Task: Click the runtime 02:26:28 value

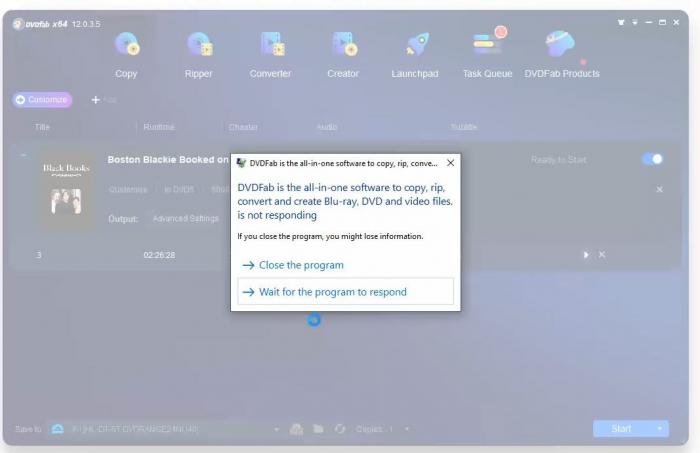Action: pos(159,255)
